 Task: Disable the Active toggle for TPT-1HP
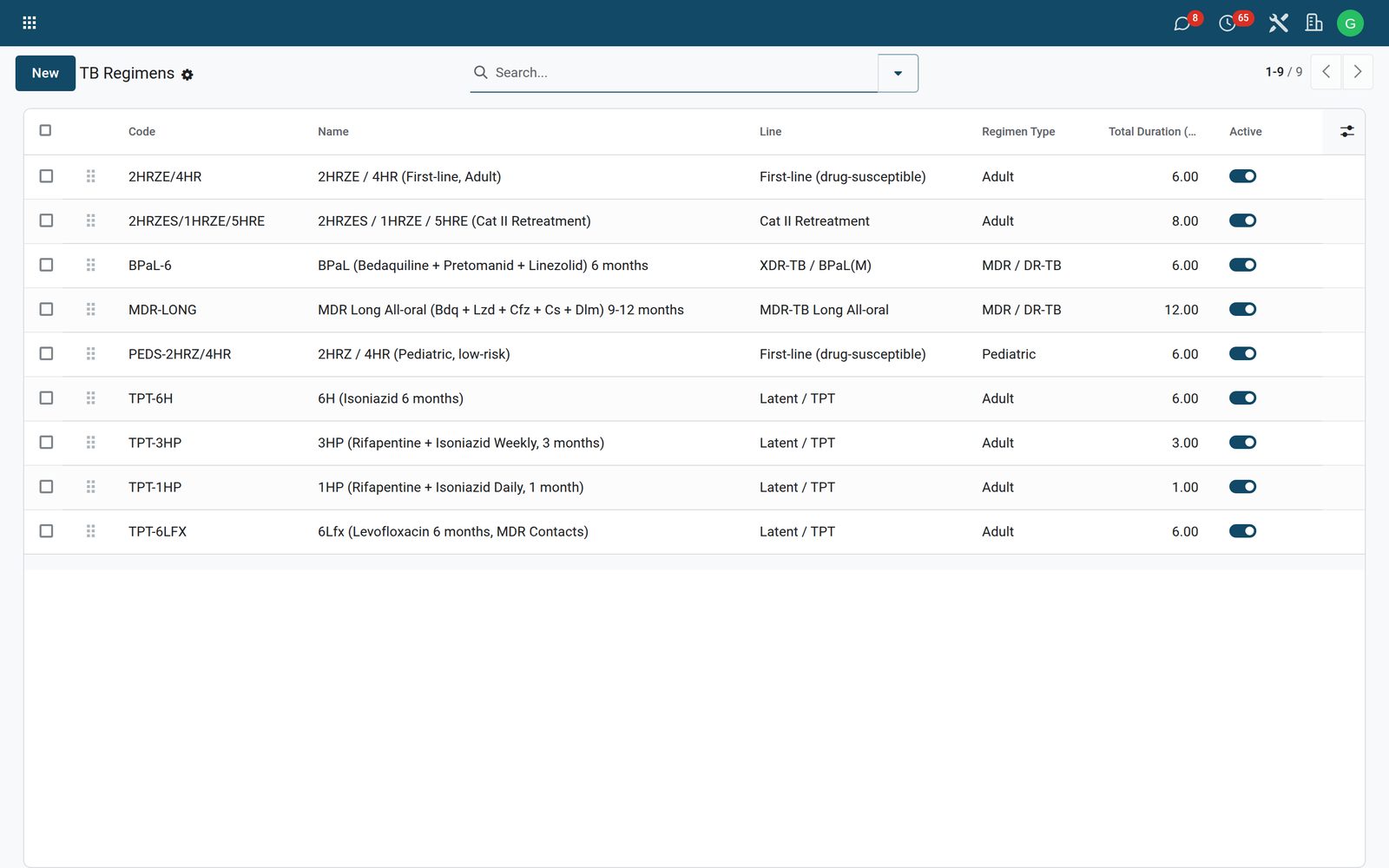click(x=1242, y=487)
